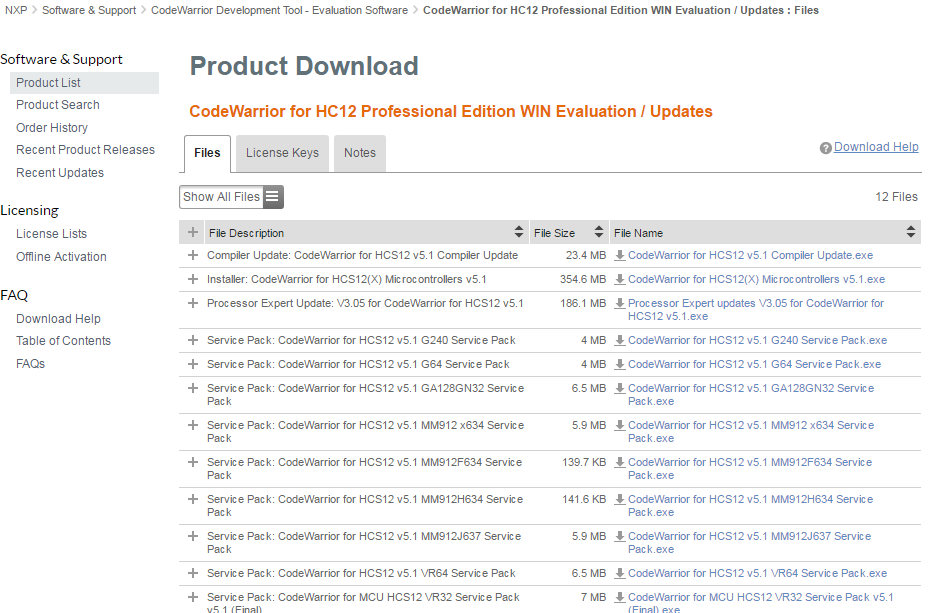Click download icon for G240 Service Pack.exe
Screen dimensions: 936x613
pyautogui.click(x=620, y=341)
